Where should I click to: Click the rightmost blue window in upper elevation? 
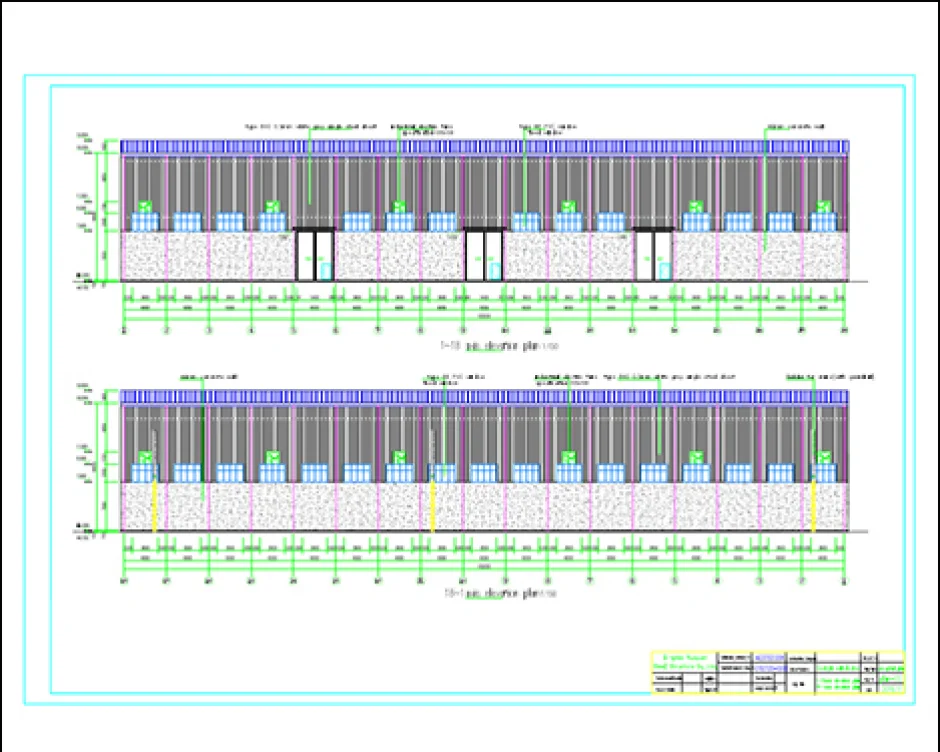[x=824, y=222]
